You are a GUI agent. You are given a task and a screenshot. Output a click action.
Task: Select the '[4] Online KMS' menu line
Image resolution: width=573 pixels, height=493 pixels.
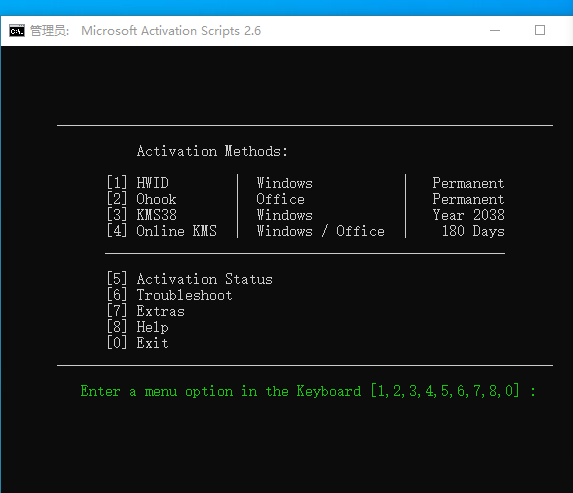coord(162,231)
